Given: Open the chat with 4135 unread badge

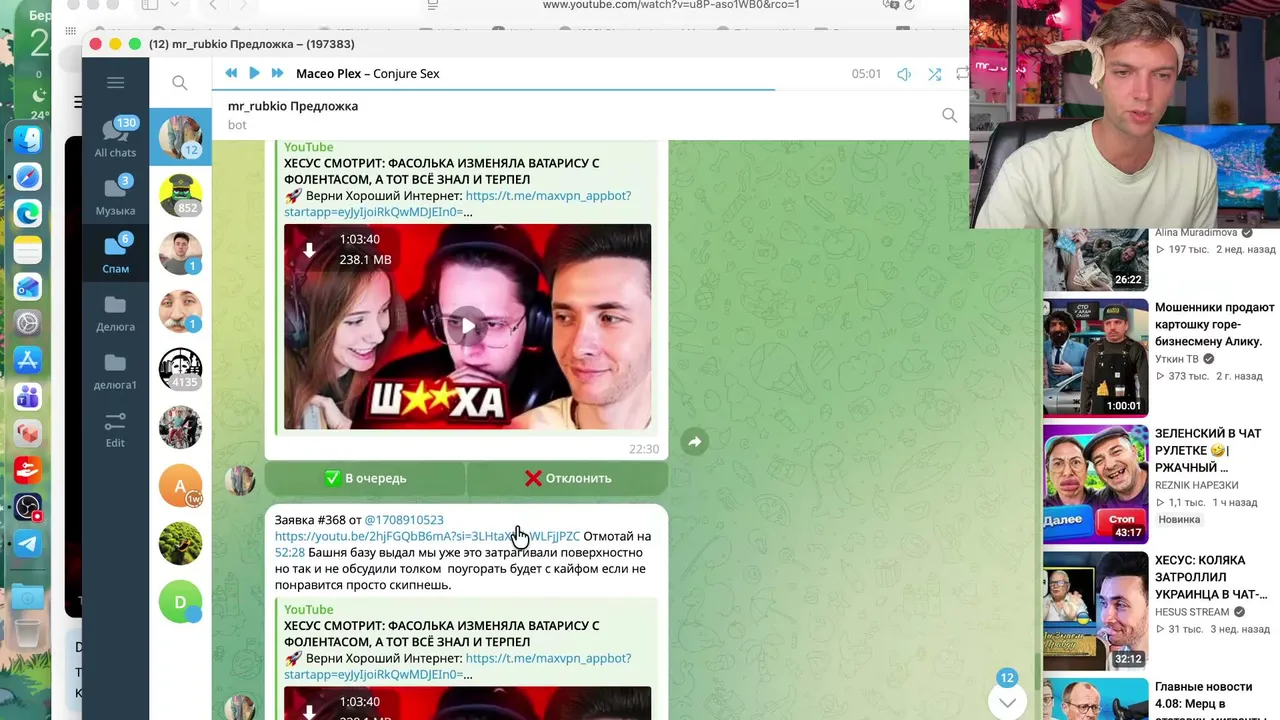Looking at the screenshot, I should (180, 369).
